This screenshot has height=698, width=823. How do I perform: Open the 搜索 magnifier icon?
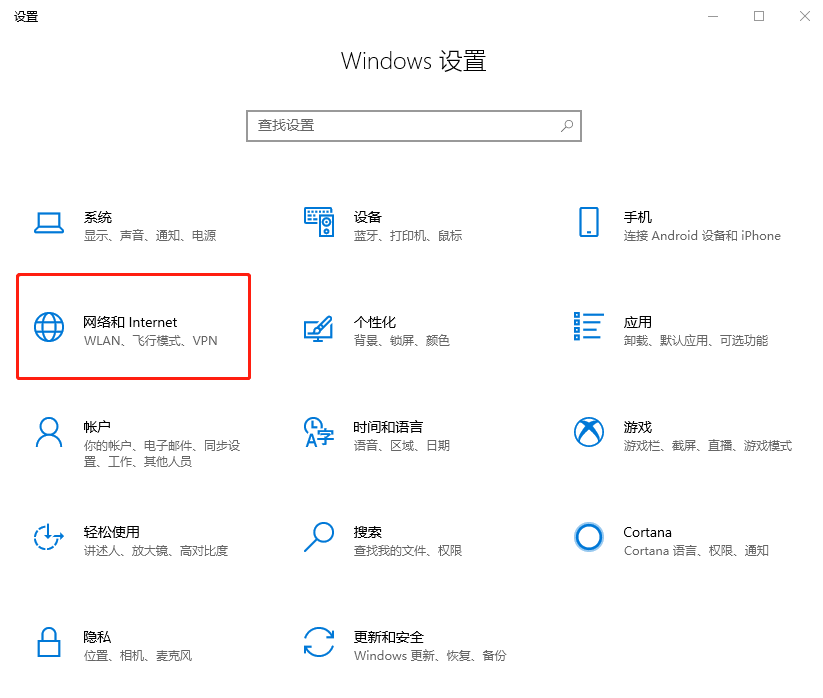(x=319, y=537)
